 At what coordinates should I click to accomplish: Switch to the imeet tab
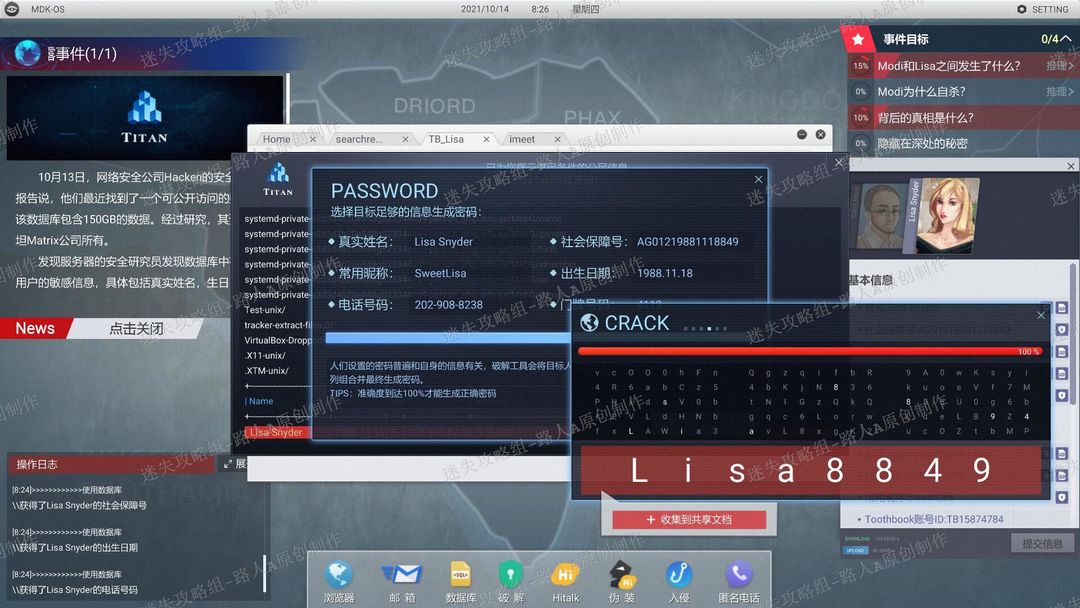(x=521, y=139)
